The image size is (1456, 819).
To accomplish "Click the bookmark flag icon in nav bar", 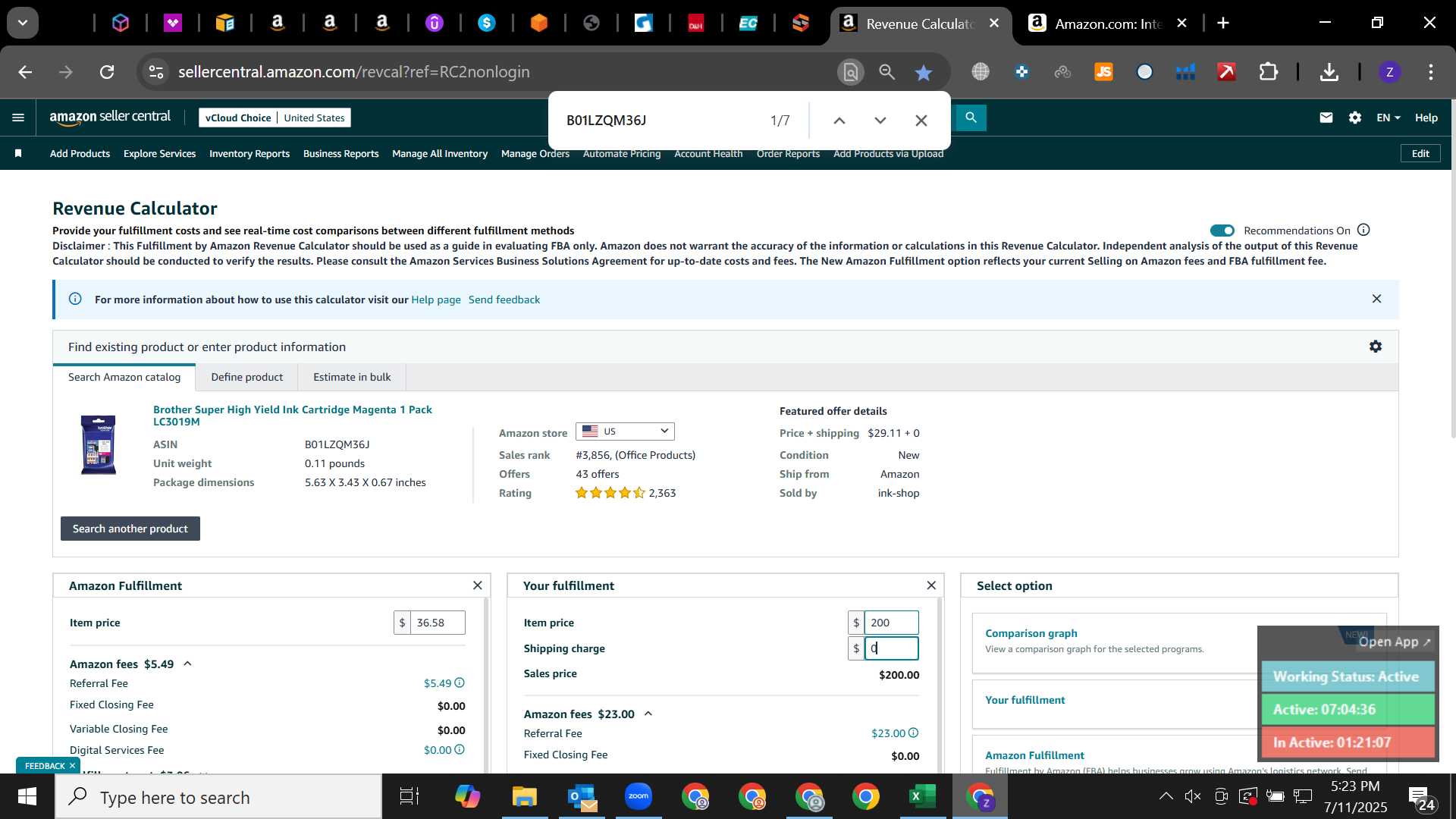I will tap(18, 153).
